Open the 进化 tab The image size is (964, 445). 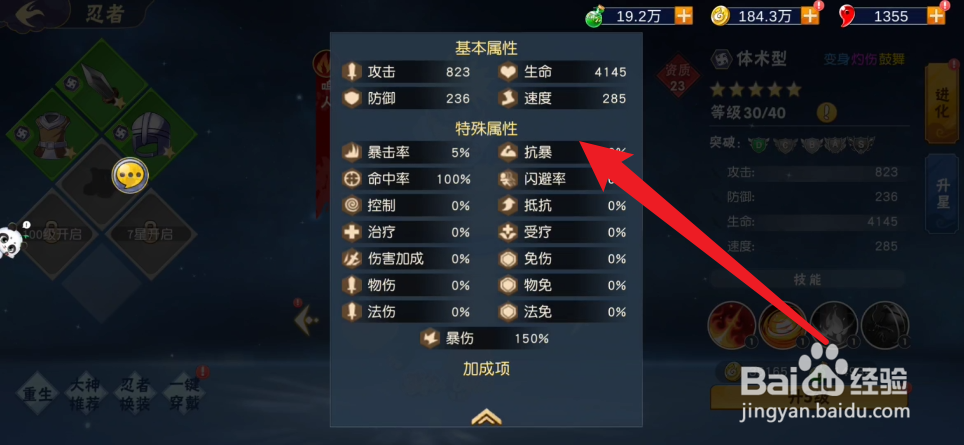tap(942, 103)
